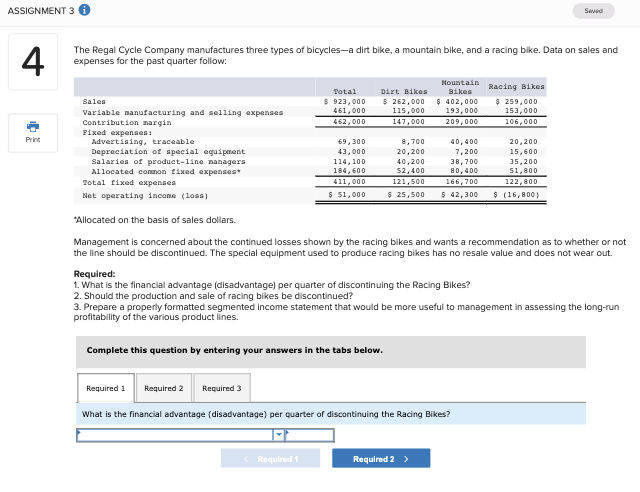The image size is (640, 492).
Task: Select the Dirt Bikes sales $ 262,000
Action: pos(403,102)
